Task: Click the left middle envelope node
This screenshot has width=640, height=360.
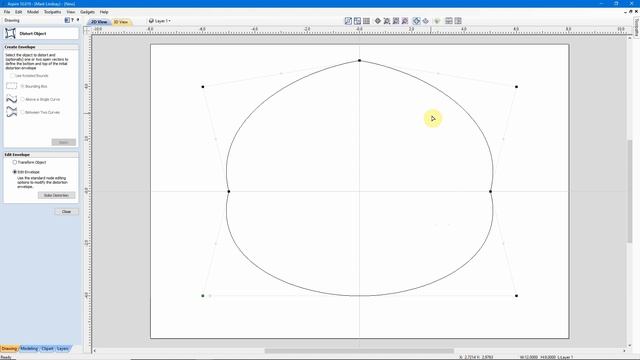Action: pos(229,191)
